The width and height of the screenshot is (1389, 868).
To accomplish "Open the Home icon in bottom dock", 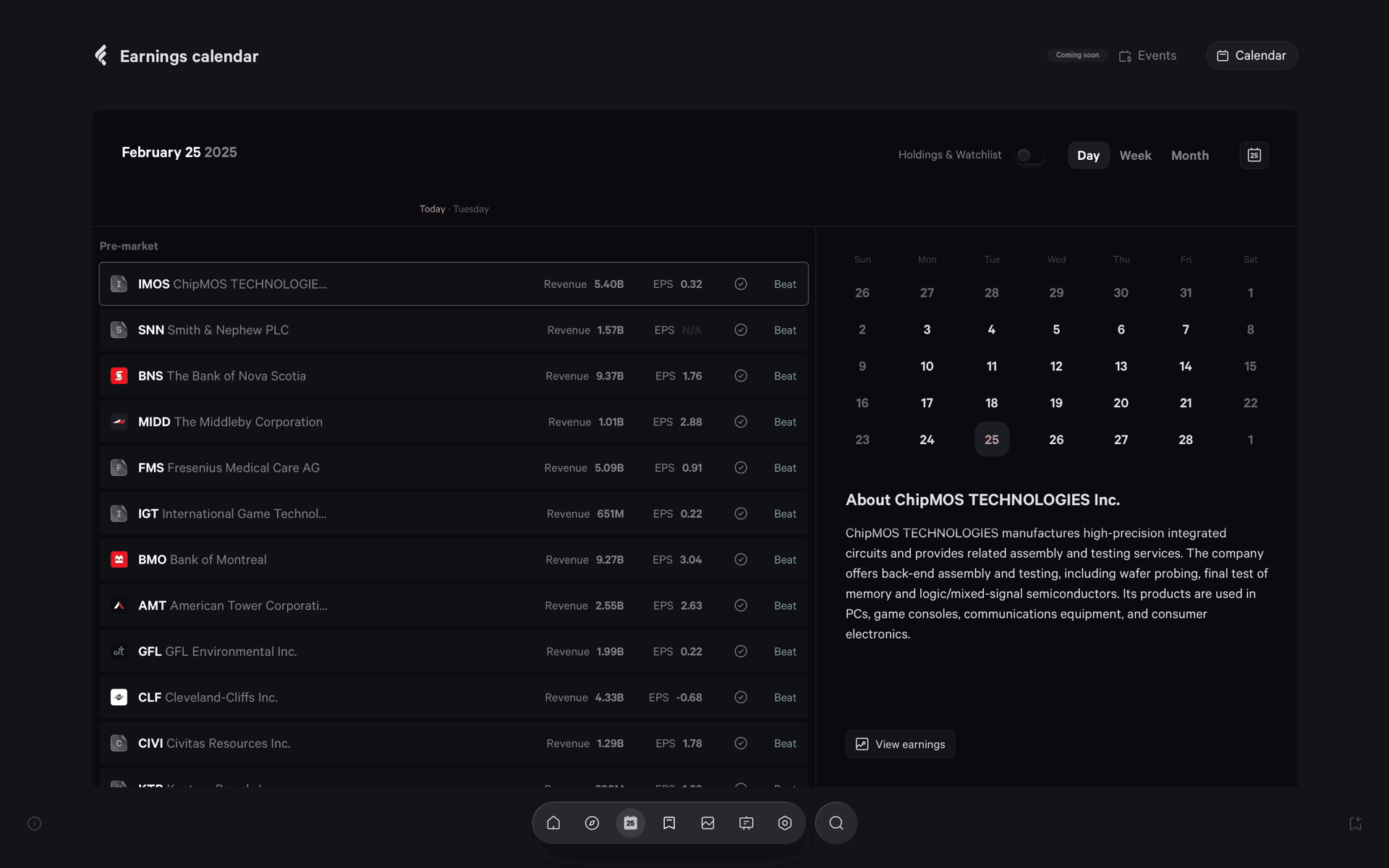I will pyautogui.click(x=553, y=823).
